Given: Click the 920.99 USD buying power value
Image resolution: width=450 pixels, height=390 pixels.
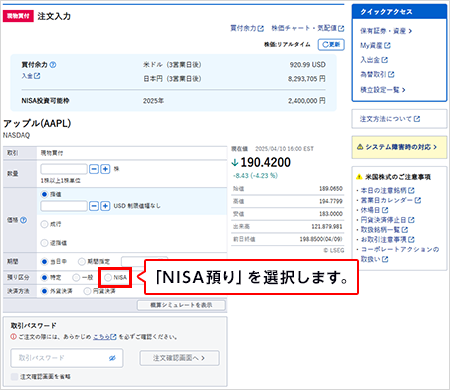Looking at the screenshot, I should [x=307, y=65].
